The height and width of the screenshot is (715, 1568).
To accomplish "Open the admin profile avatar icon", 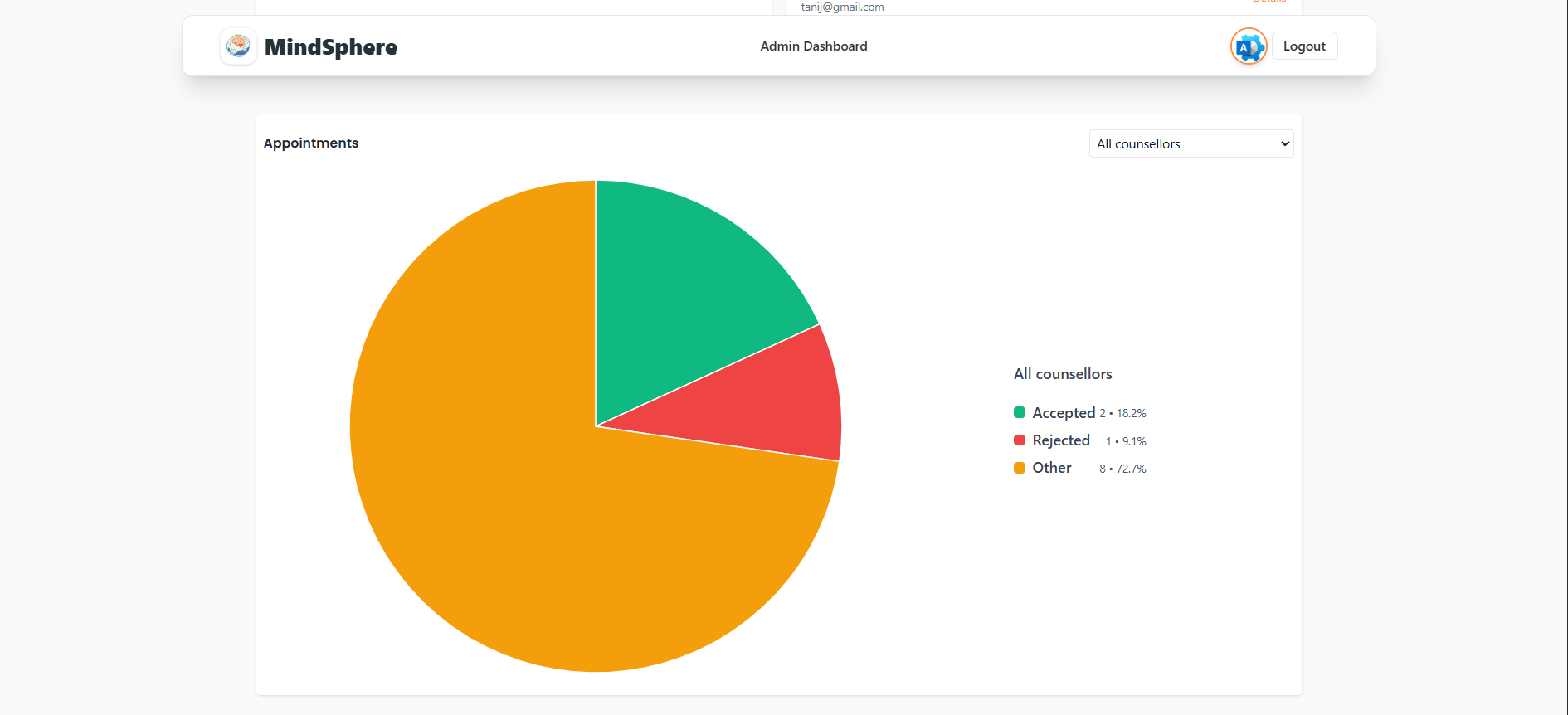I will [1249, 46].
